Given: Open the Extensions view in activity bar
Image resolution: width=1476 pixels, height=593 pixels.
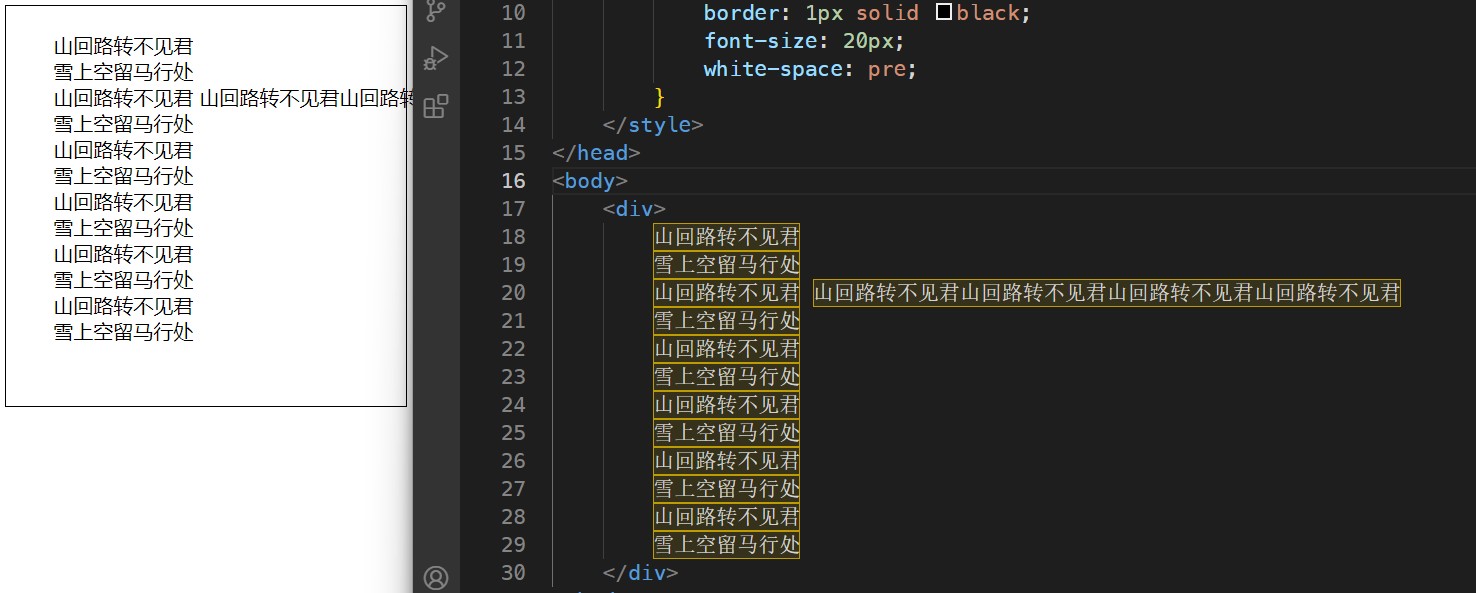Looking at the screenshot, I should pos(436,106).
